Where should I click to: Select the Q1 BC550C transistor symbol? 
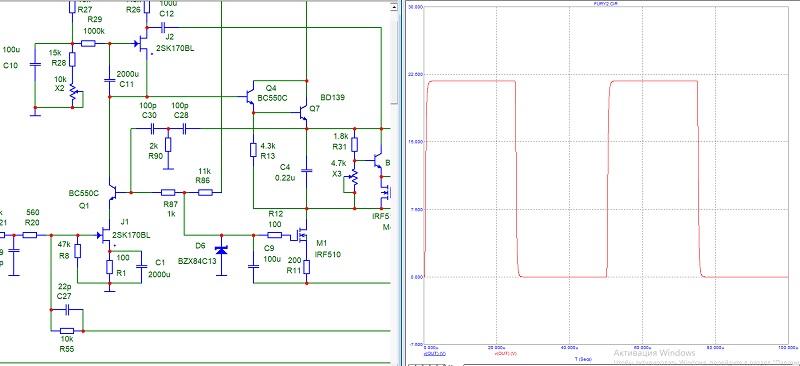tap(112, 192)
